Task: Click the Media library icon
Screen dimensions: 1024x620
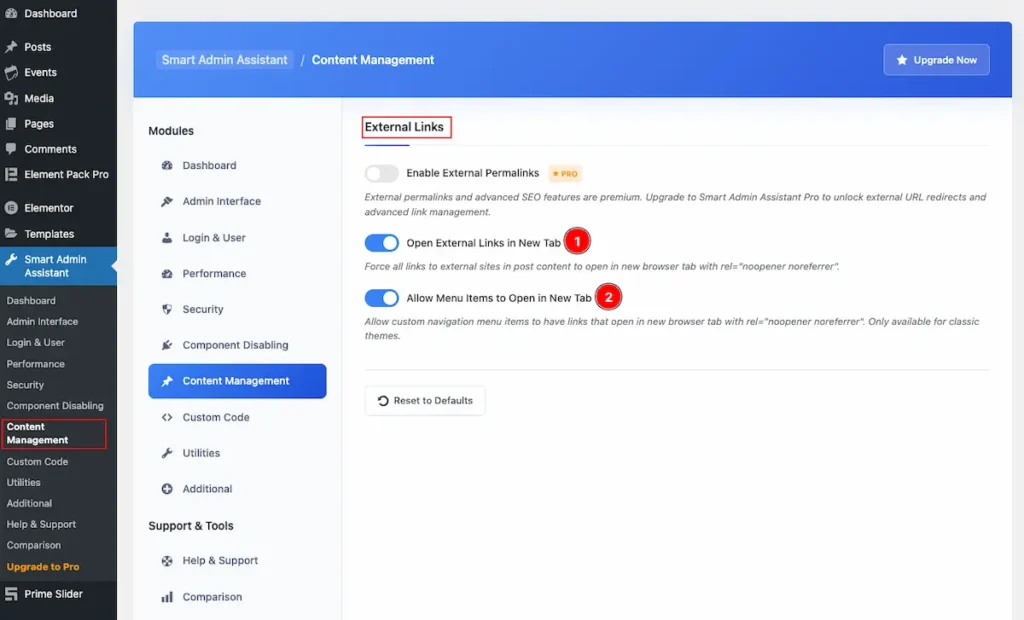Action: click(x=10, y=98)
